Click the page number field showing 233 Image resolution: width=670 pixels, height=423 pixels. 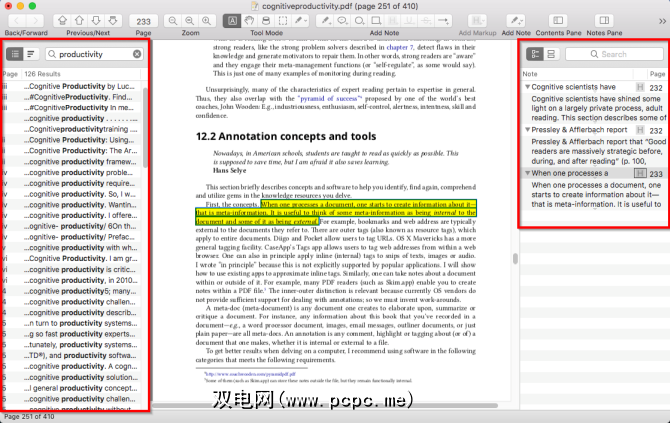tap(144, 21)
